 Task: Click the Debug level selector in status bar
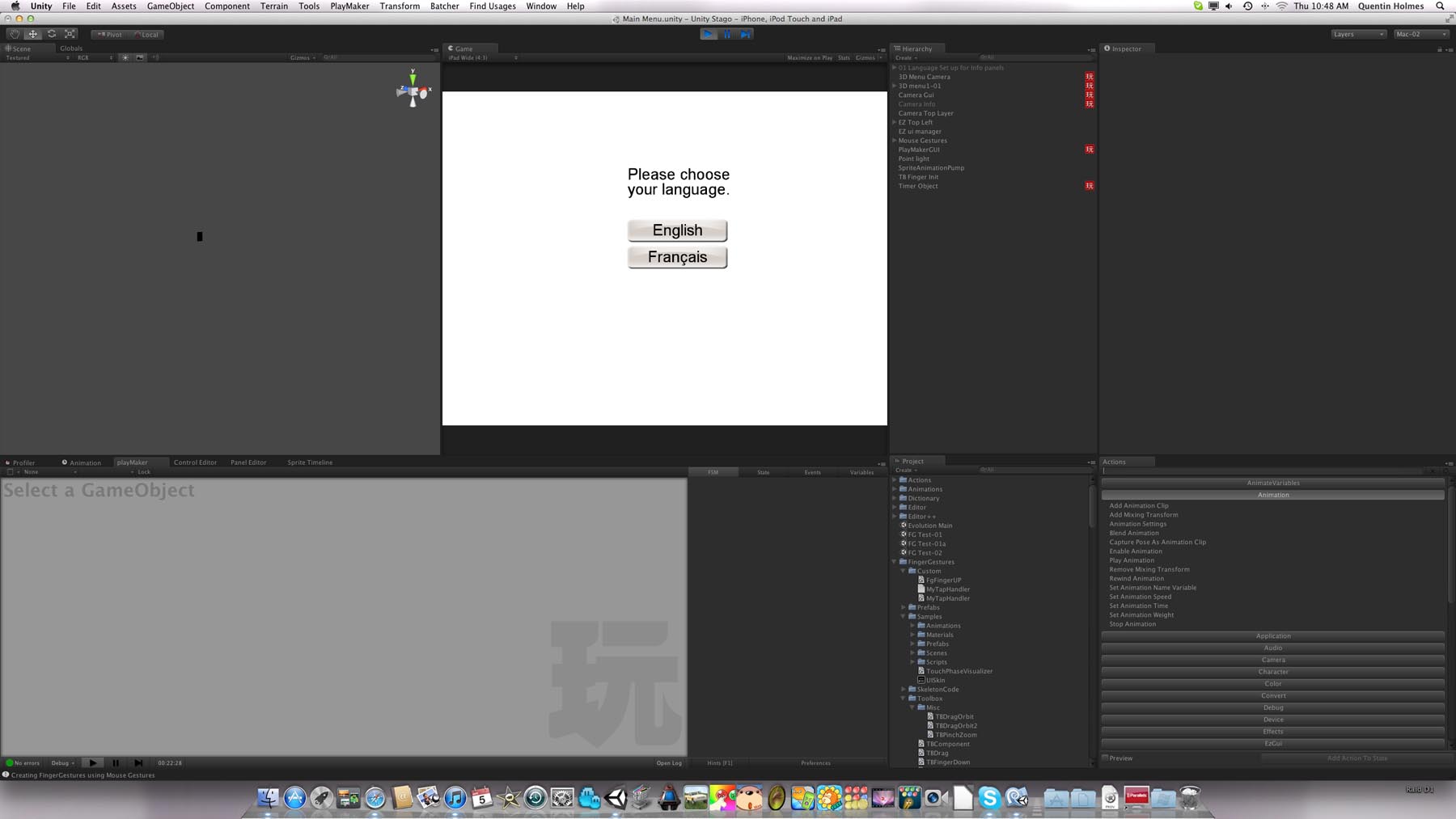click(60, 762)
